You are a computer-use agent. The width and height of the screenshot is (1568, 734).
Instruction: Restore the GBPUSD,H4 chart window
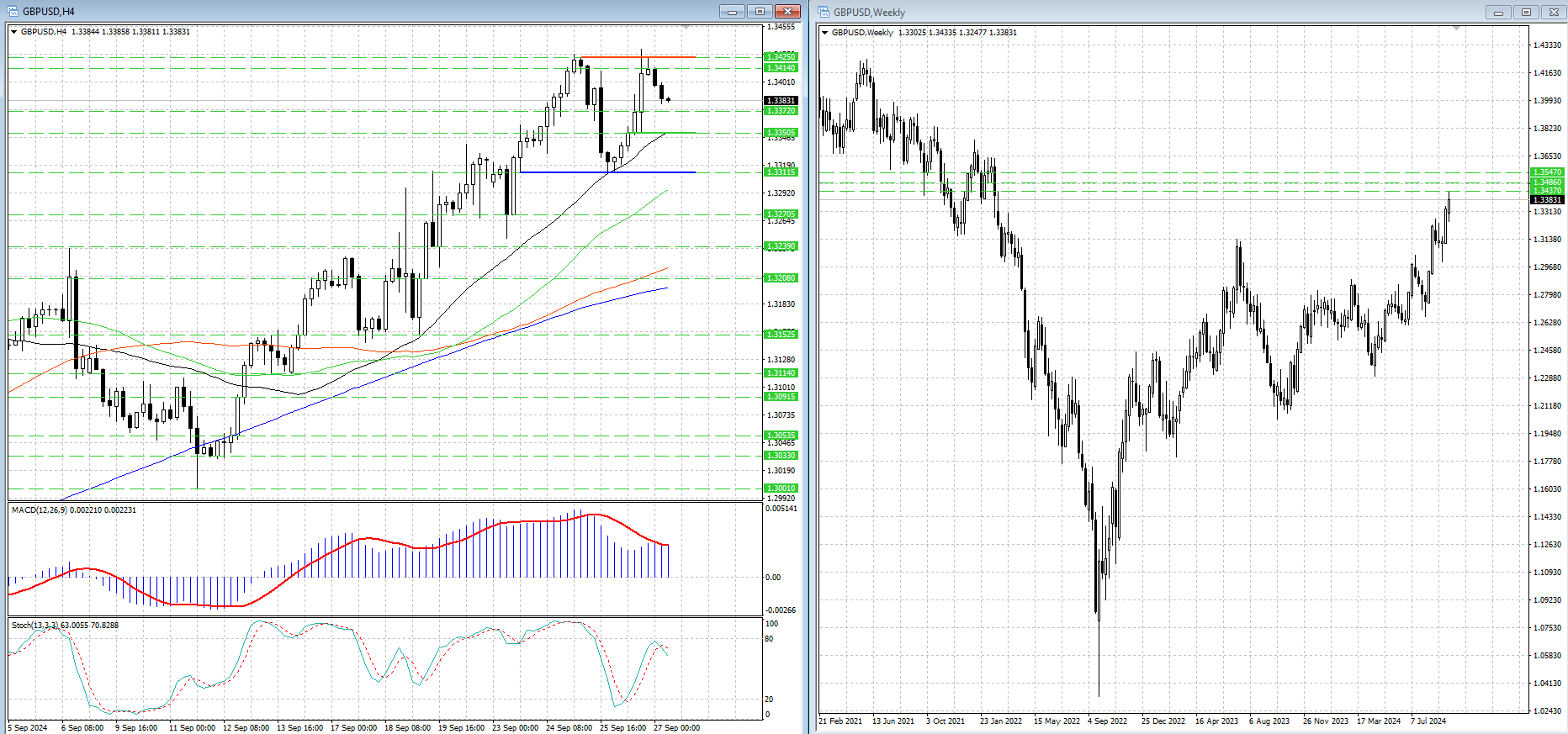pos(760,11)
